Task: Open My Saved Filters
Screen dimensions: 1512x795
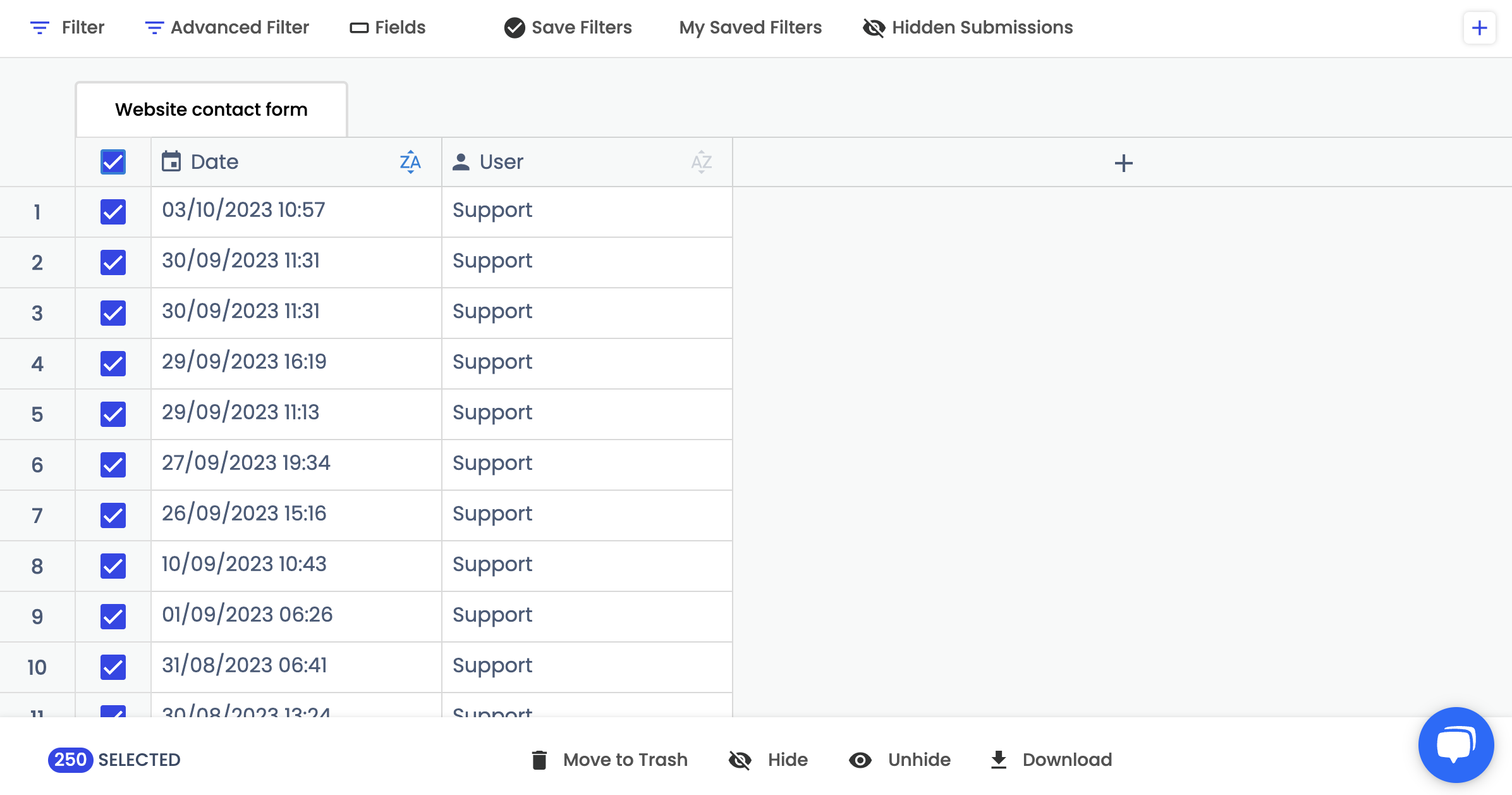Action: point(750,28)
